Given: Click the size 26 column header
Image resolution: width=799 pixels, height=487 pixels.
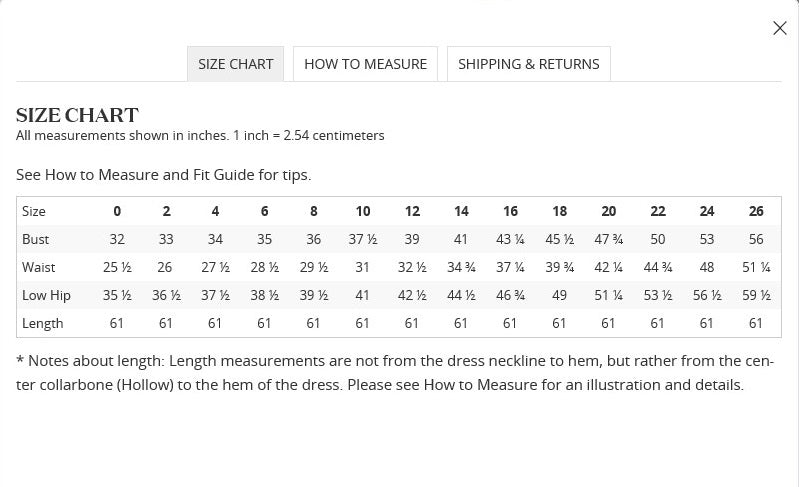Looking at the screenshot, I should coord(756,211).
